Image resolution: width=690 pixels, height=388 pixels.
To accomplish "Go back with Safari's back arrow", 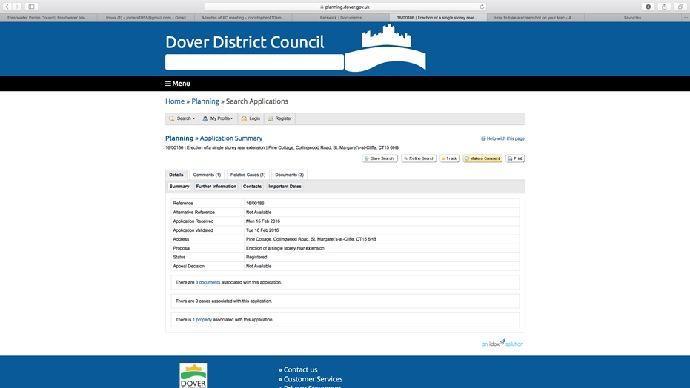I will tap(7, 7).
